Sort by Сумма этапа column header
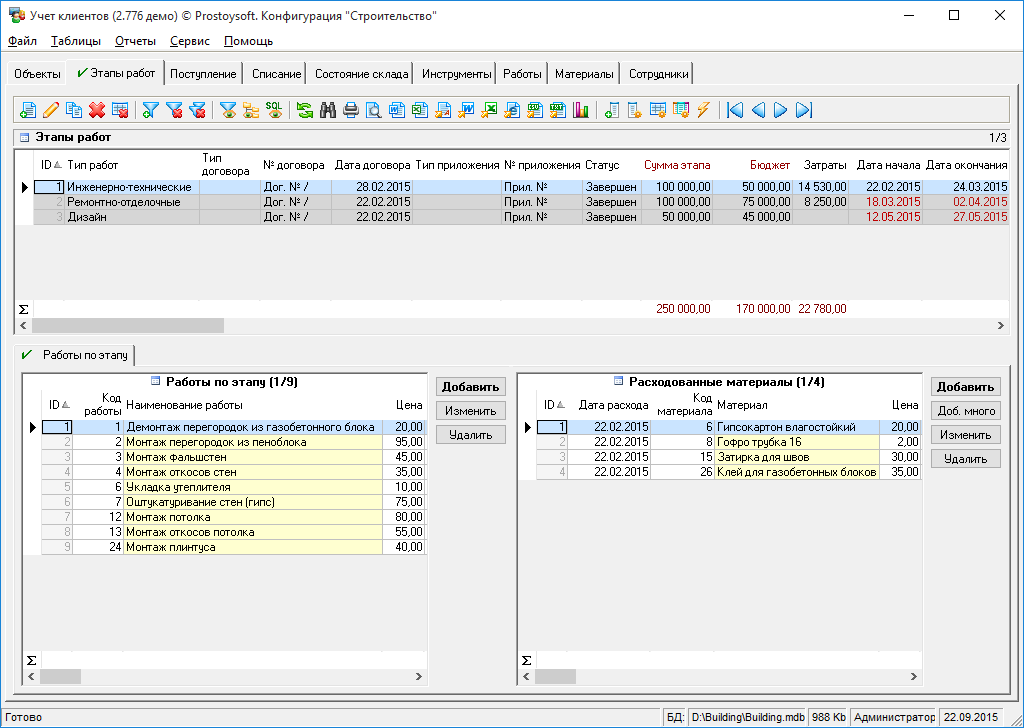 677,165
